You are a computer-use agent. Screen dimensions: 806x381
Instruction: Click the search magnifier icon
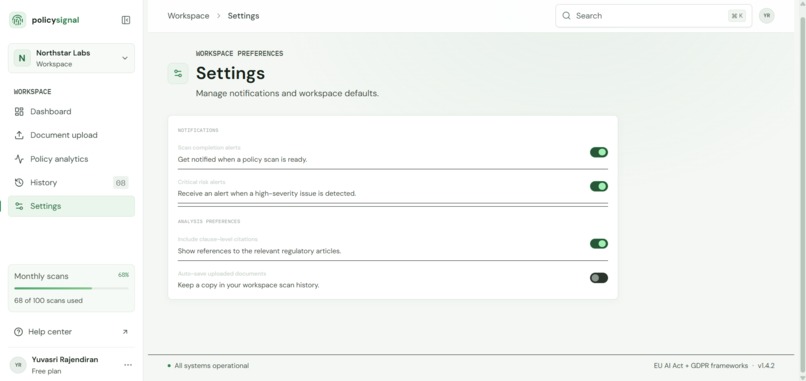coord(566,16)
